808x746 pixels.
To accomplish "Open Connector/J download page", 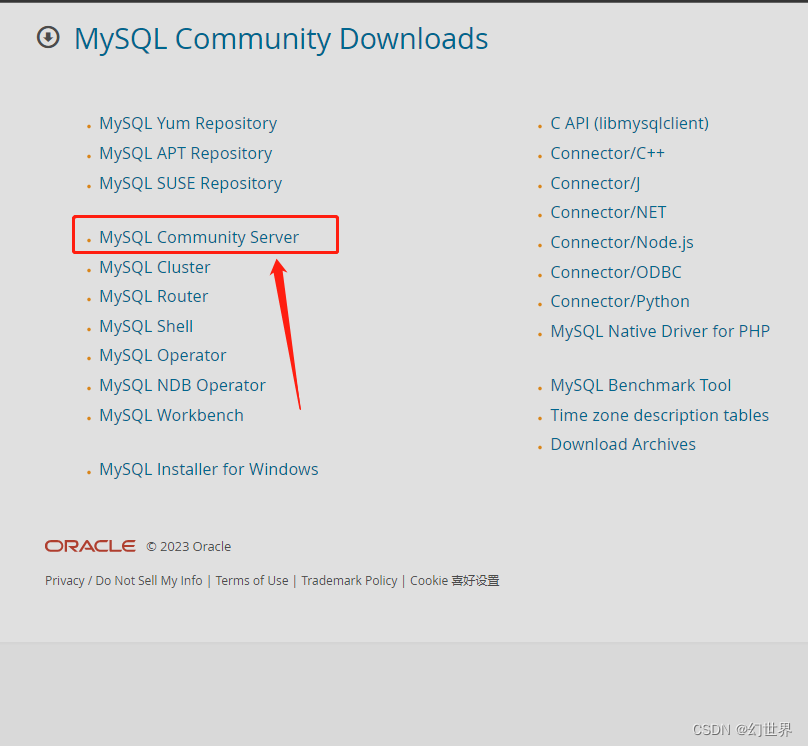I will point(595,183).
